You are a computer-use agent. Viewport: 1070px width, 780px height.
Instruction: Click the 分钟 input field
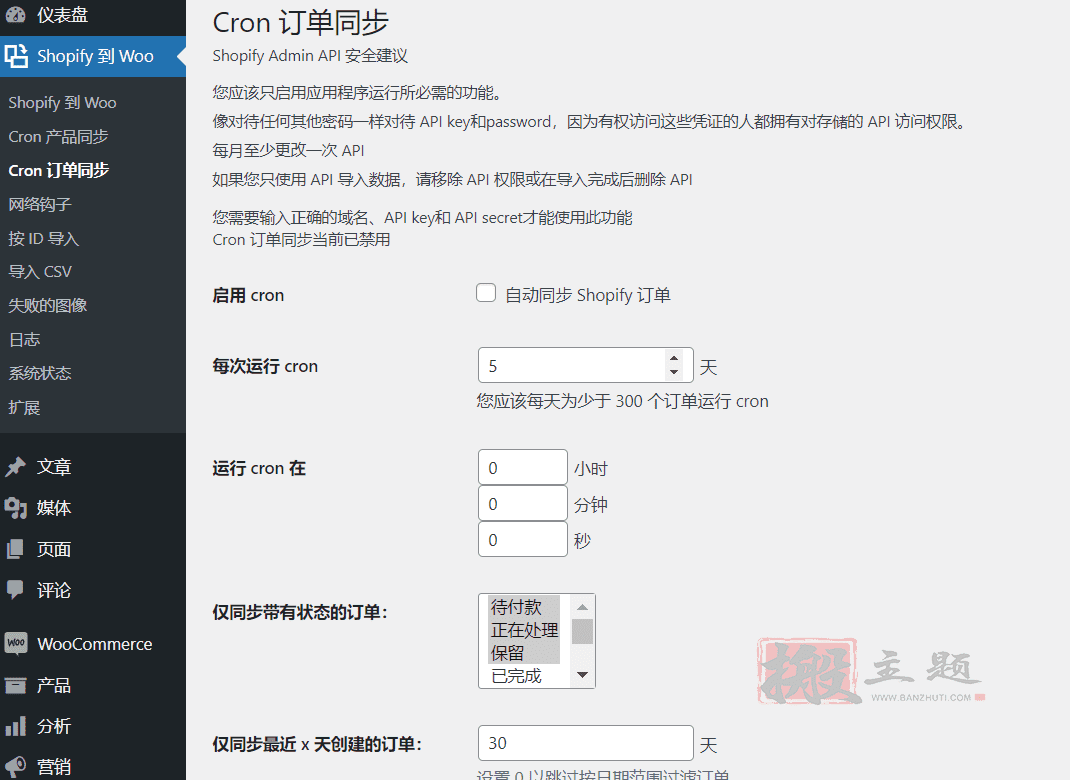(x=523, y=504)
